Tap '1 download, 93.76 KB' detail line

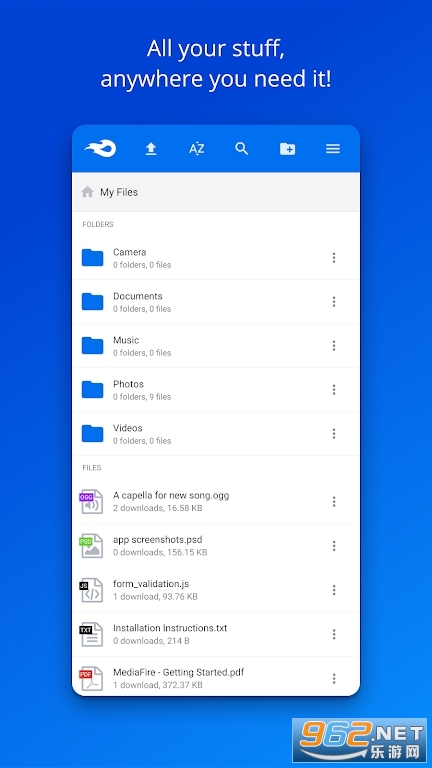point(155,597)
